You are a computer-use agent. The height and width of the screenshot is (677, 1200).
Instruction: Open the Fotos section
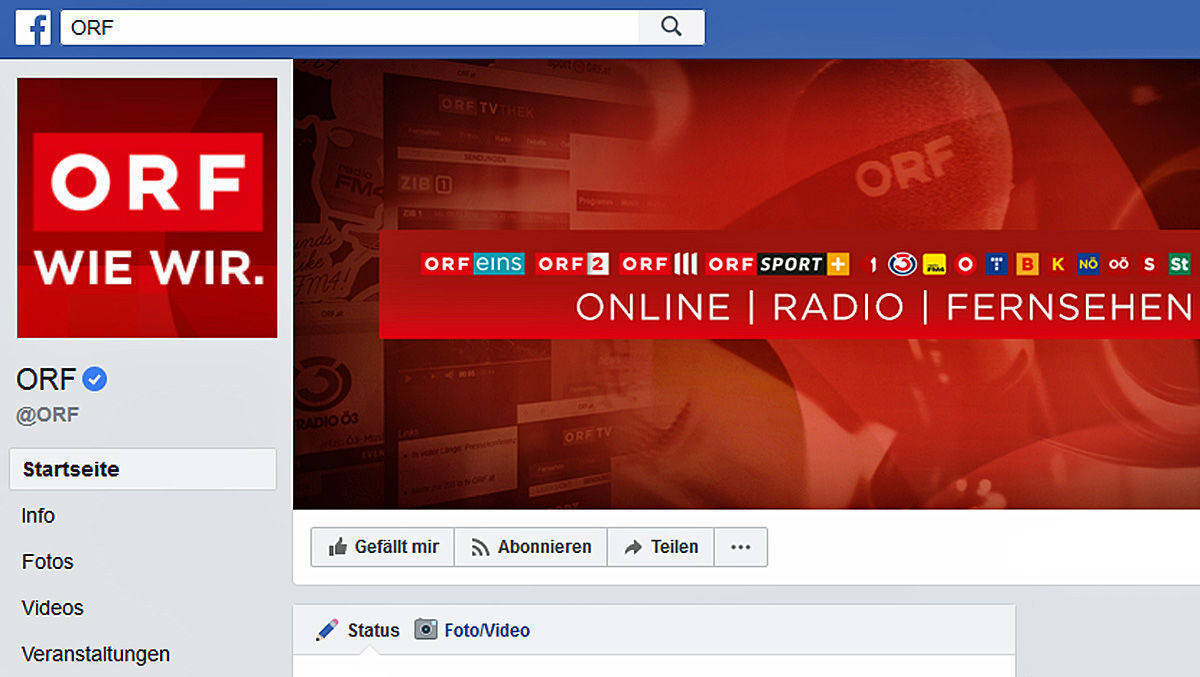[x=48, y=562]
